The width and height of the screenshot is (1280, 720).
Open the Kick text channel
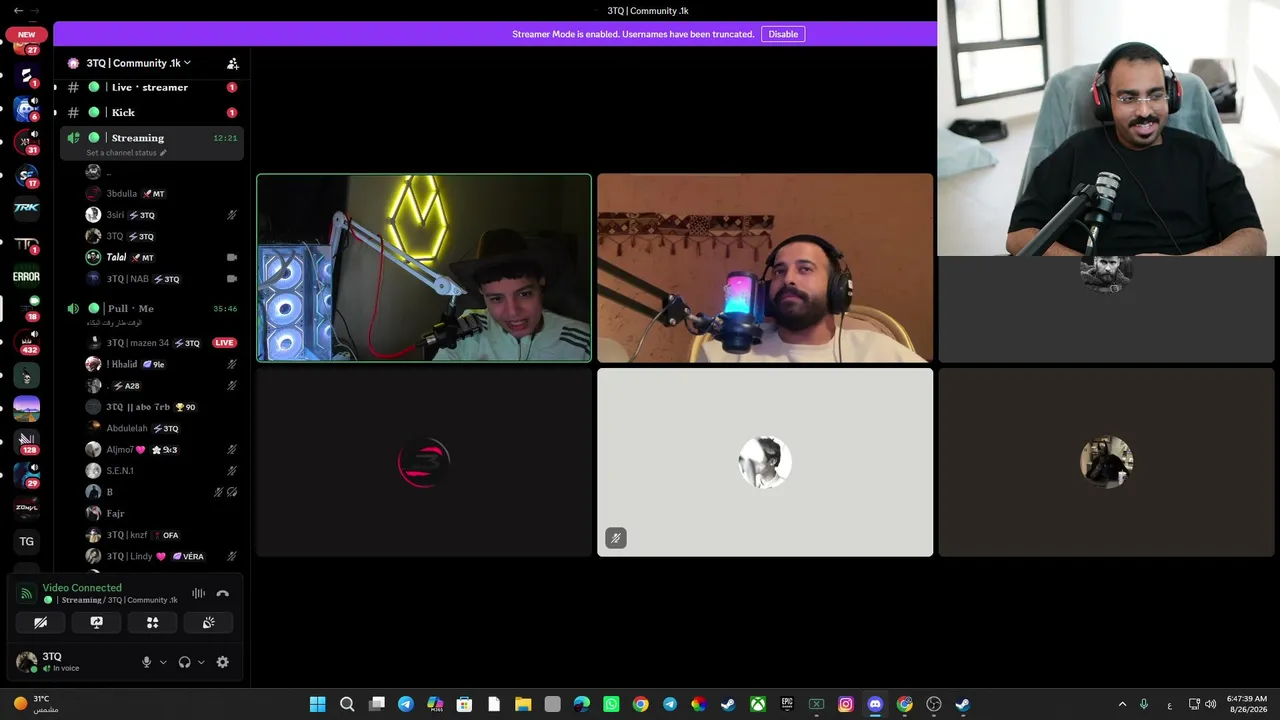(151, 112)
